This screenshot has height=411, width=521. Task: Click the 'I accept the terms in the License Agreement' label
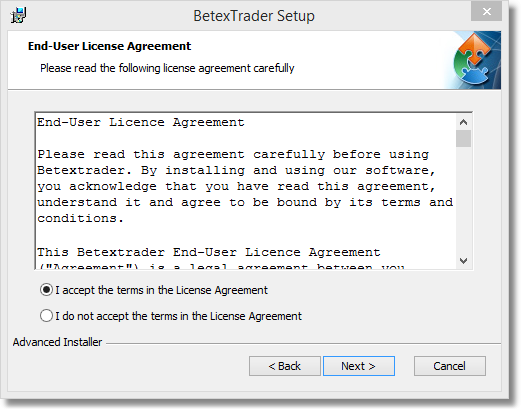tap(161, 290)
